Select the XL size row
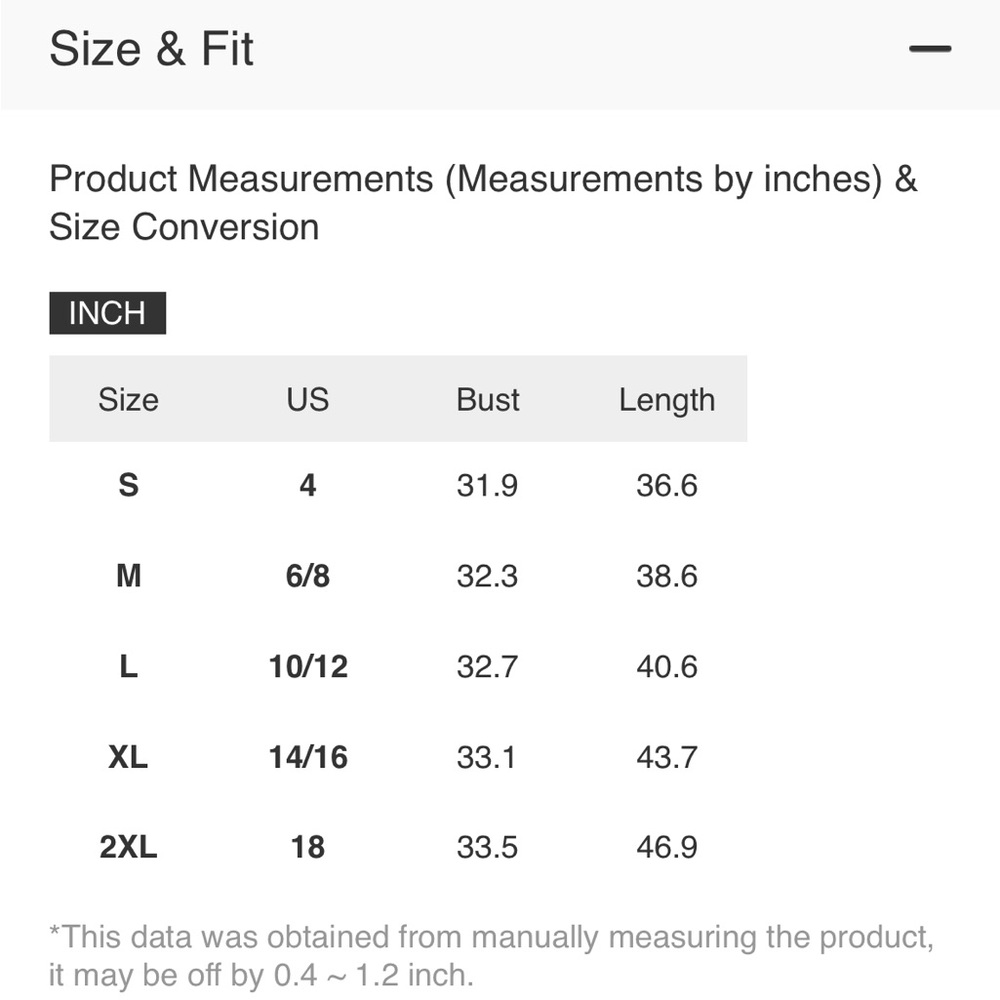Viewport: 1000px width, 1000px height. coord(398,757)
